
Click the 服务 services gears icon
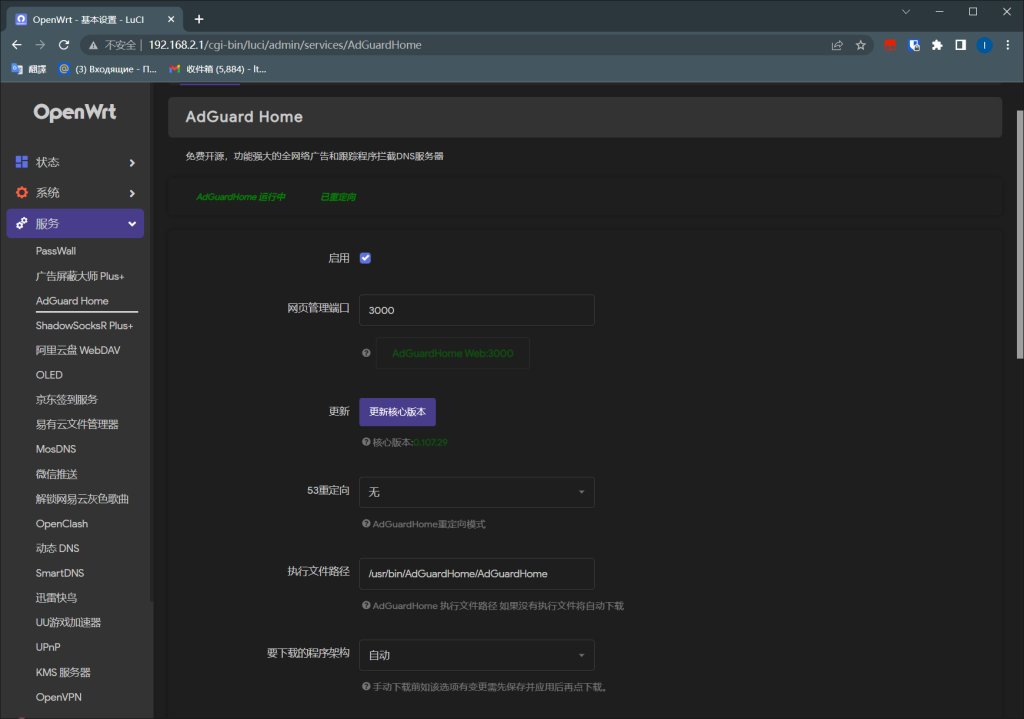pos(21,223)
